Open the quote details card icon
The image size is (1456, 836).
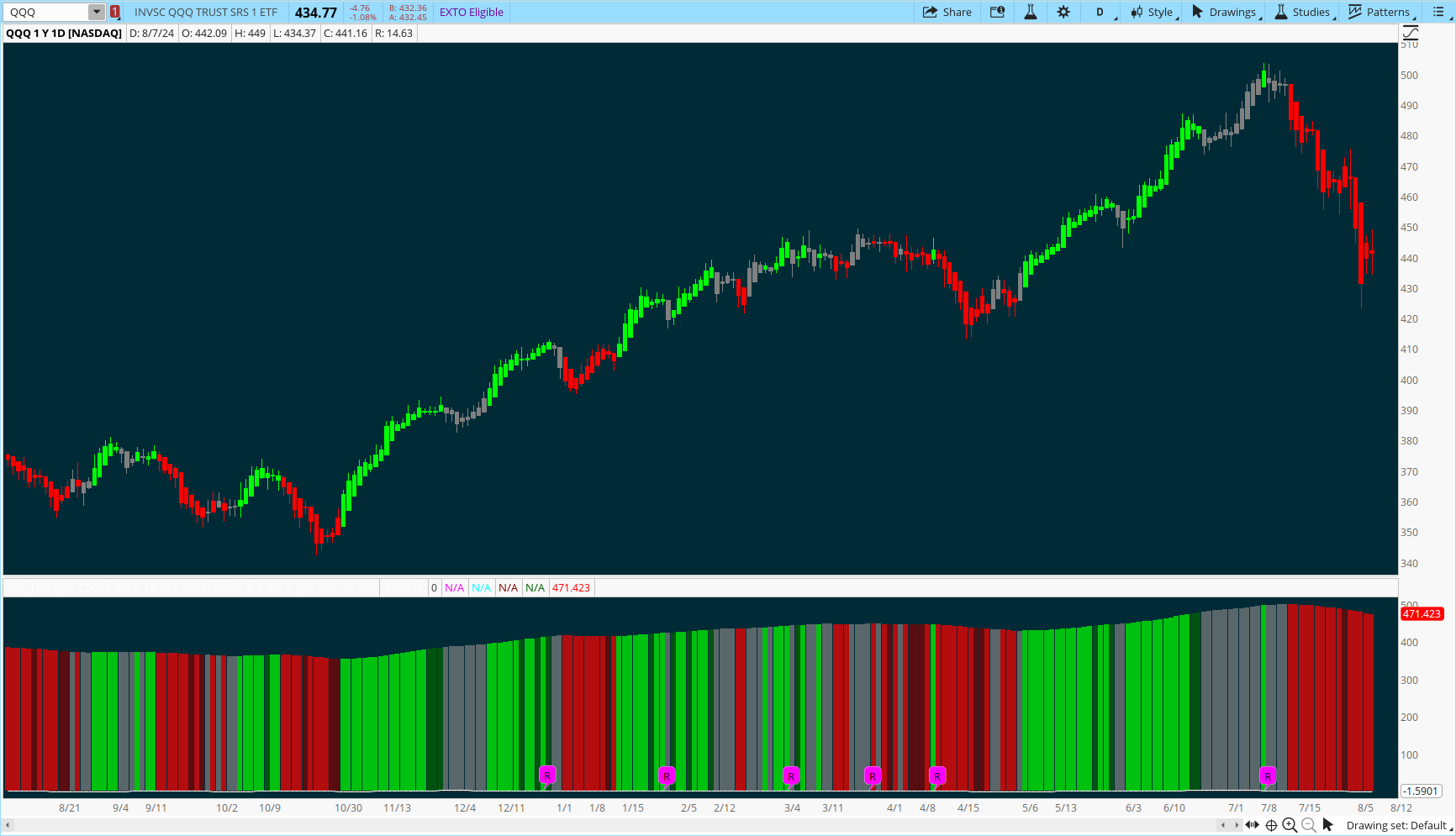click(997, 12)
